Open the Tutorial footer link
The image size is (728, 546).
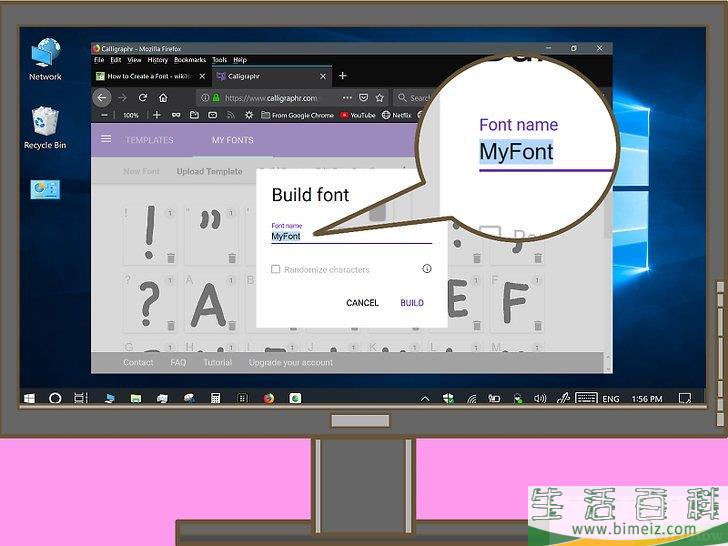[x=217, y=363]
